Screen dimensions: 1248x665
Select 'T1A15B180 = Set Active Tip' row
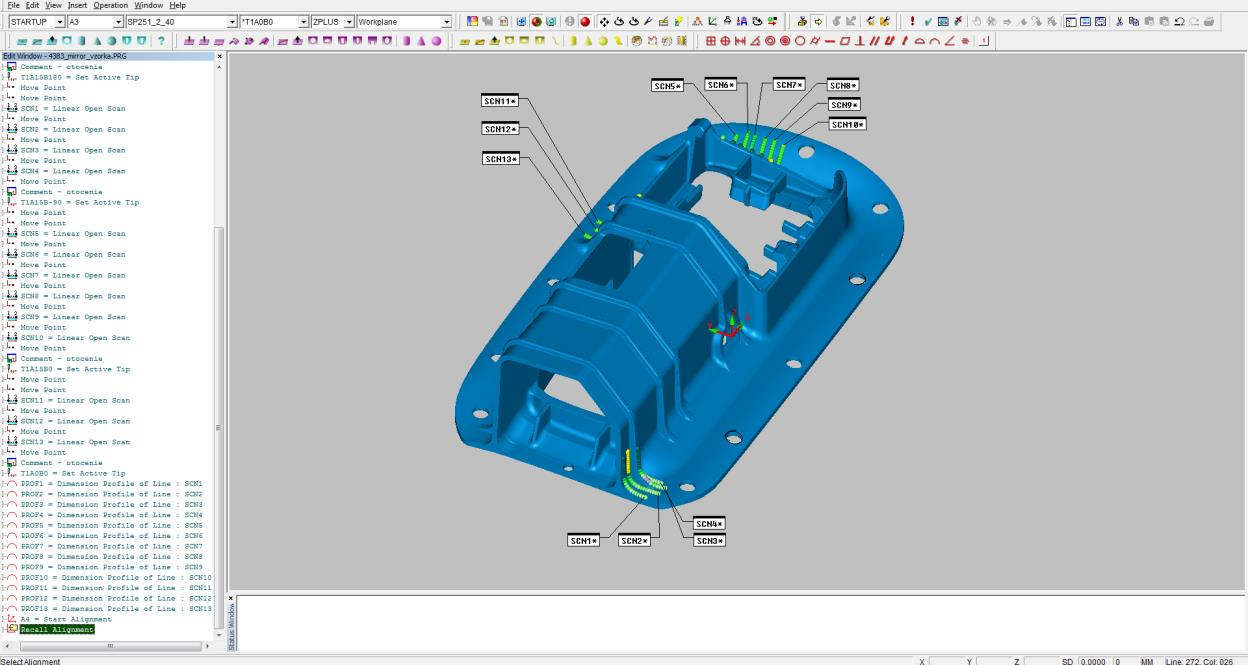coord(79,77)
